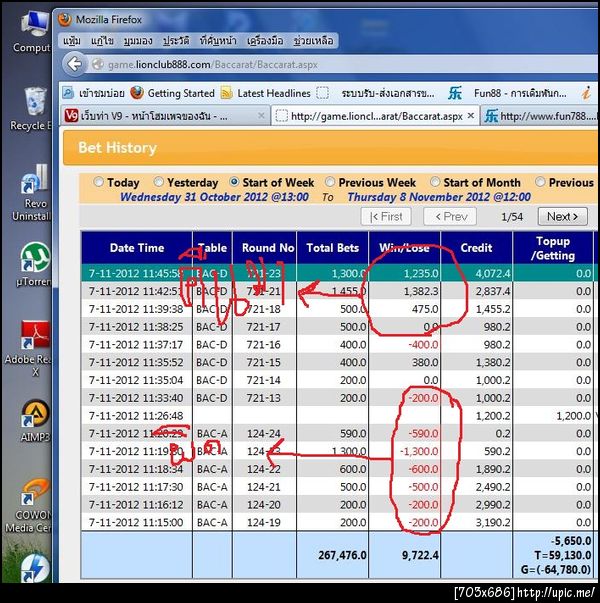Open the ที่คั่นหน้า (Bookmarks) menu

coord(218,41)
